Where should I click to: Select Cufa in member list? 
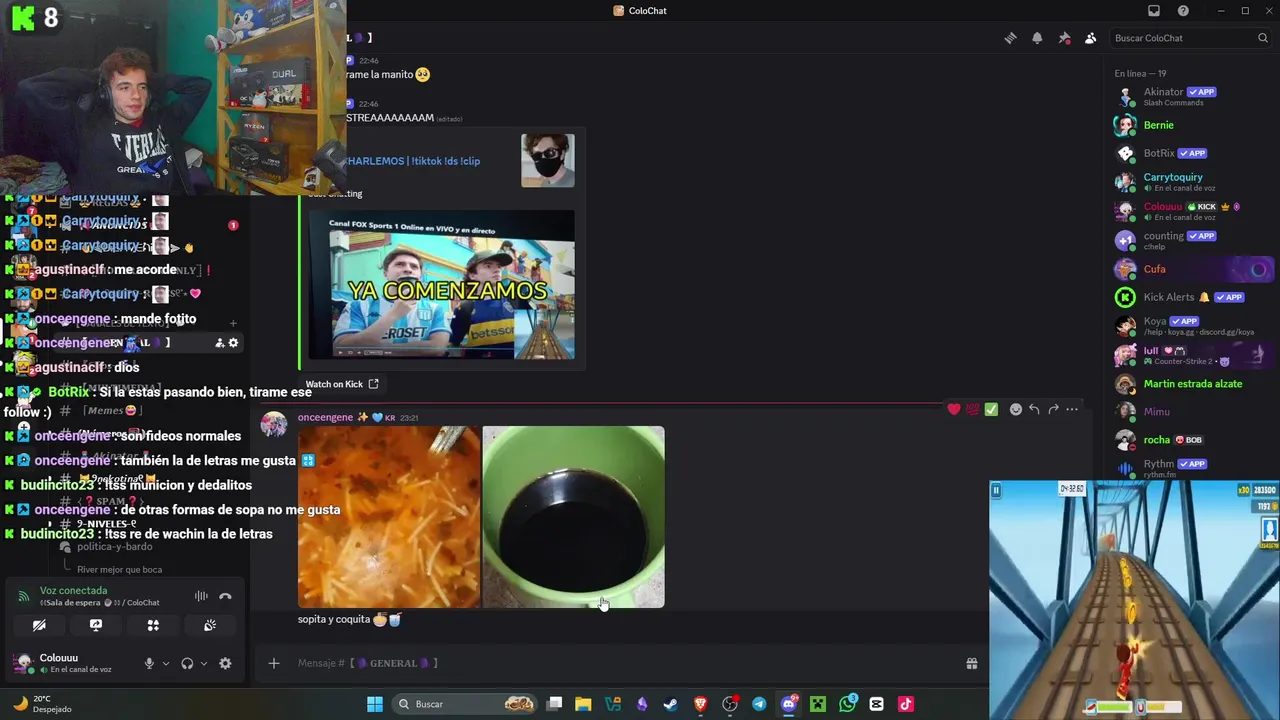click(x=1190, y=269)
